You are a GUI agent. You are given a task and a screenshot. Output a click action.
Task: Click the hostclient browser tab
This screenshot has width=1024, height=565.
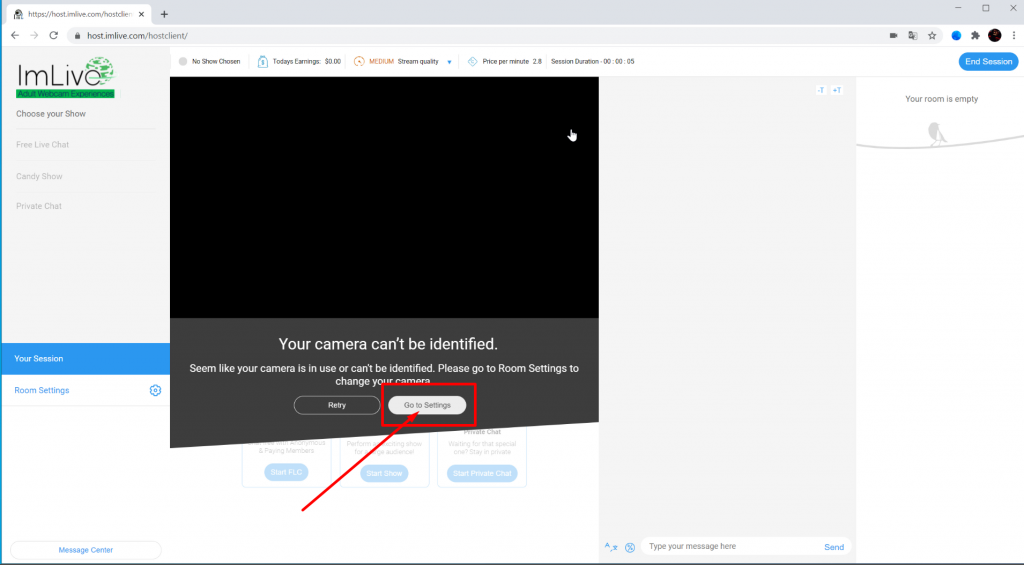pyautogui.click(x=77, y=14)
